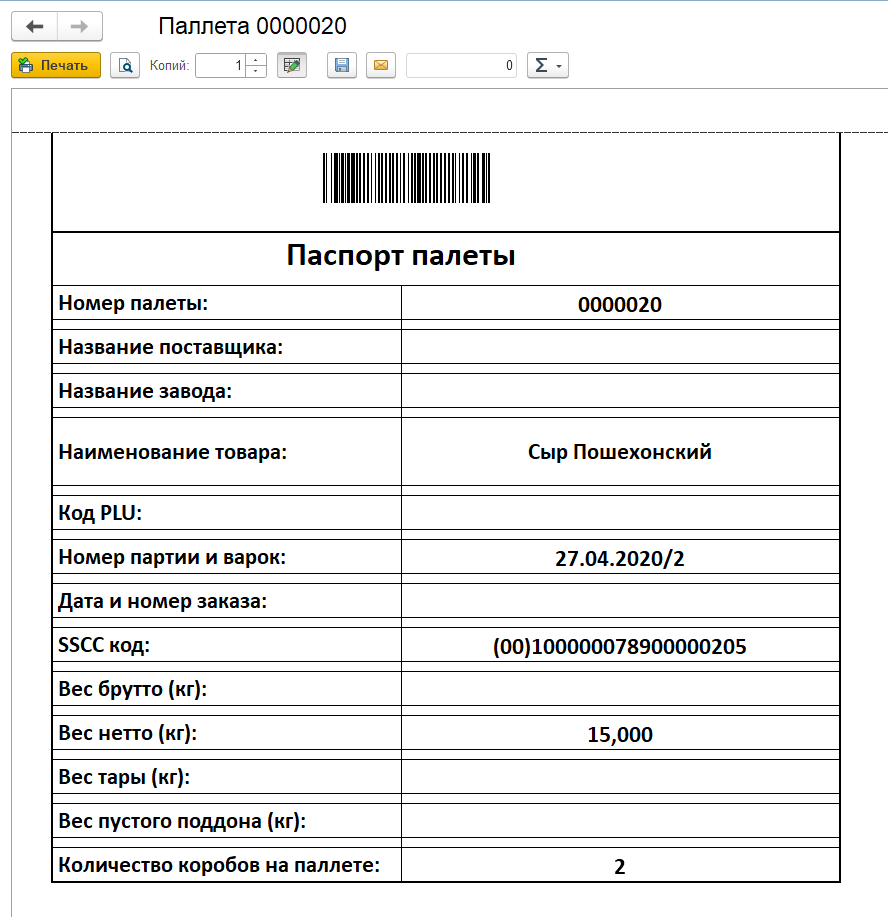This screenshot has width=888, height=917.
Task: Toggle the edit mode button
Action: [x=292, y=65]
